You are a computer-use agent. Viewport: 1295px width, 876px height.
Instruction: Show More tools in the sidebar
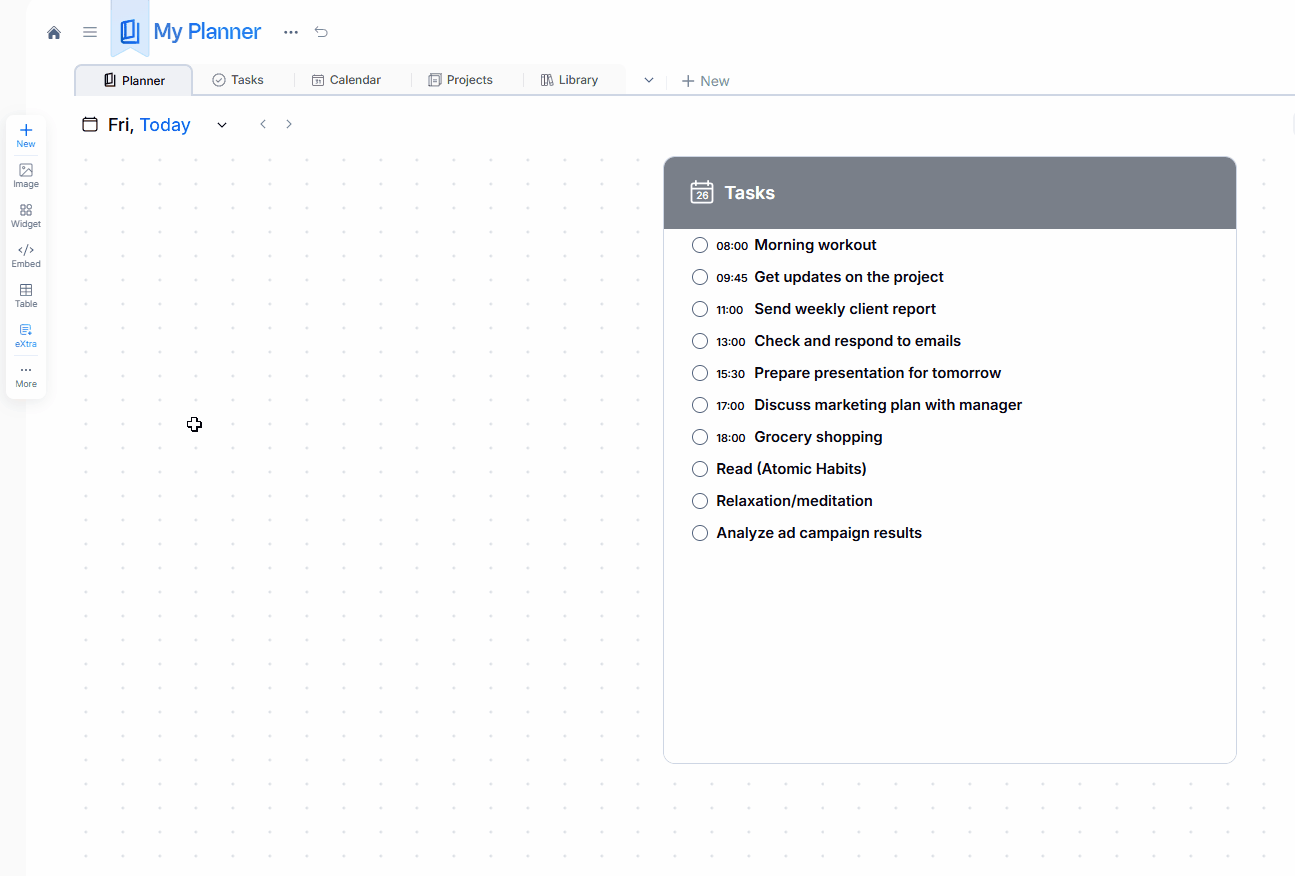[x=26, y=375]
